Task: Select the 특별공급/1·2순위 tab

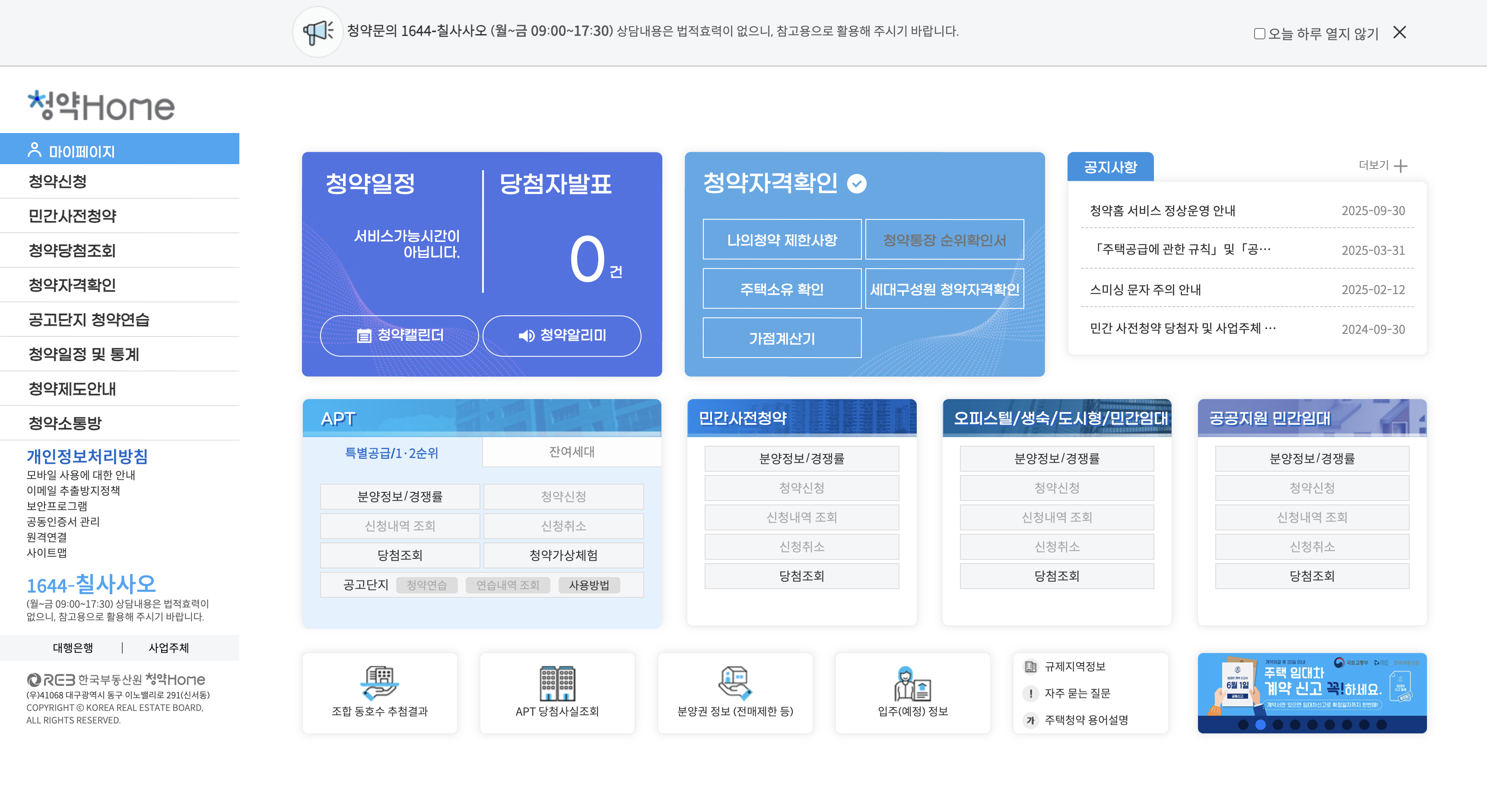Action: pyautogui.click(x=391, y=453)
